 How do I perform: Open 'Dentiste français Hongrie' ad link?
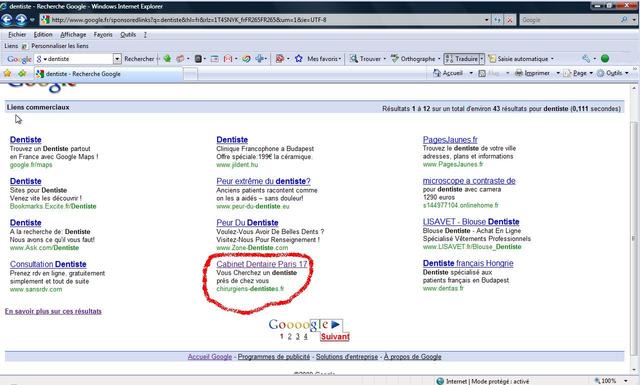point(468,263)
